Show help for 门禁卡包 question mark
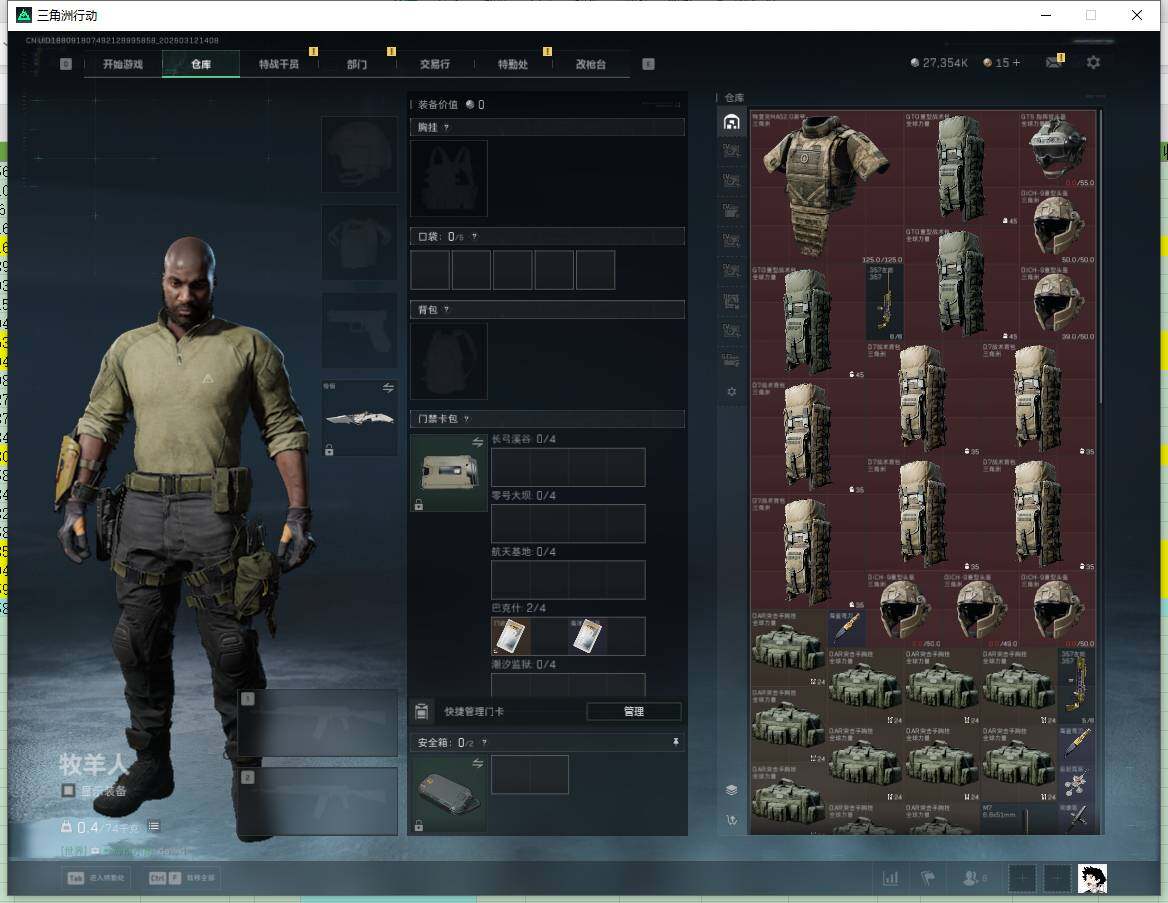Viewport: 1168px width, 903px height. [x=467, y=419]
